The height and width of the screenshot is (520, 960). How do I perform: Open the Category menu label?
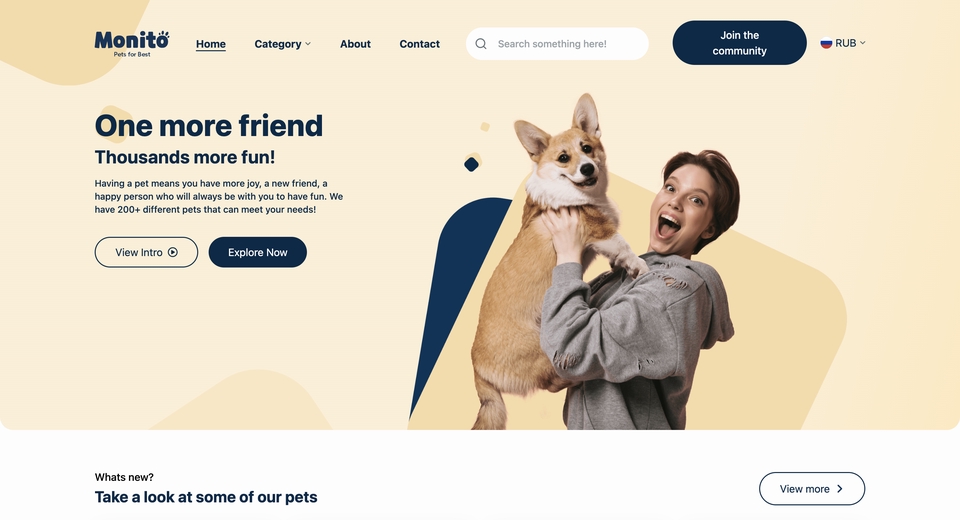[277, 44]
